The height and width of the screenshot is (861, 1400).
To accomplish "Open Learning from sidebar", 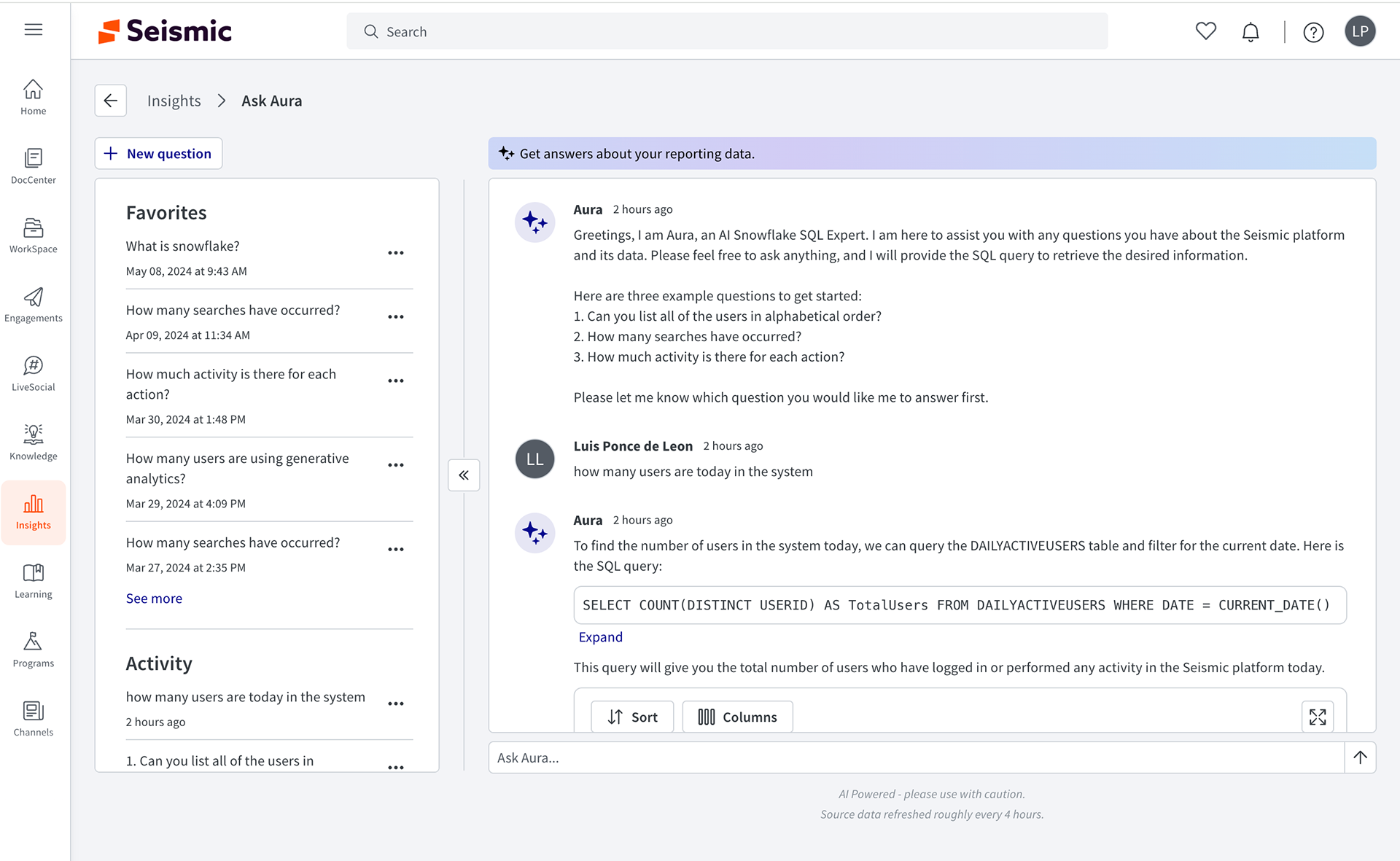I will coord(34,581).
